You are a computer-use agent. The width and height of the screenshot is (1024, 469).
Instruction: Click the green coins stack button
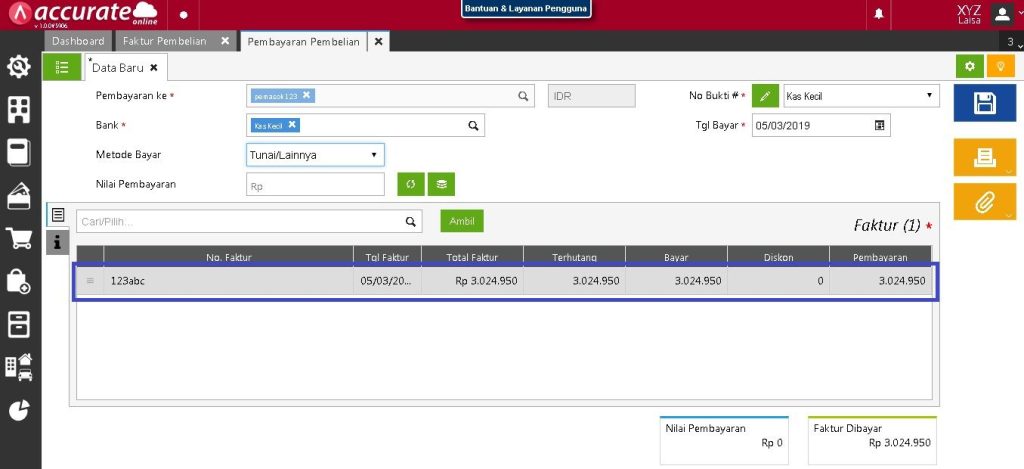(441, 184)
